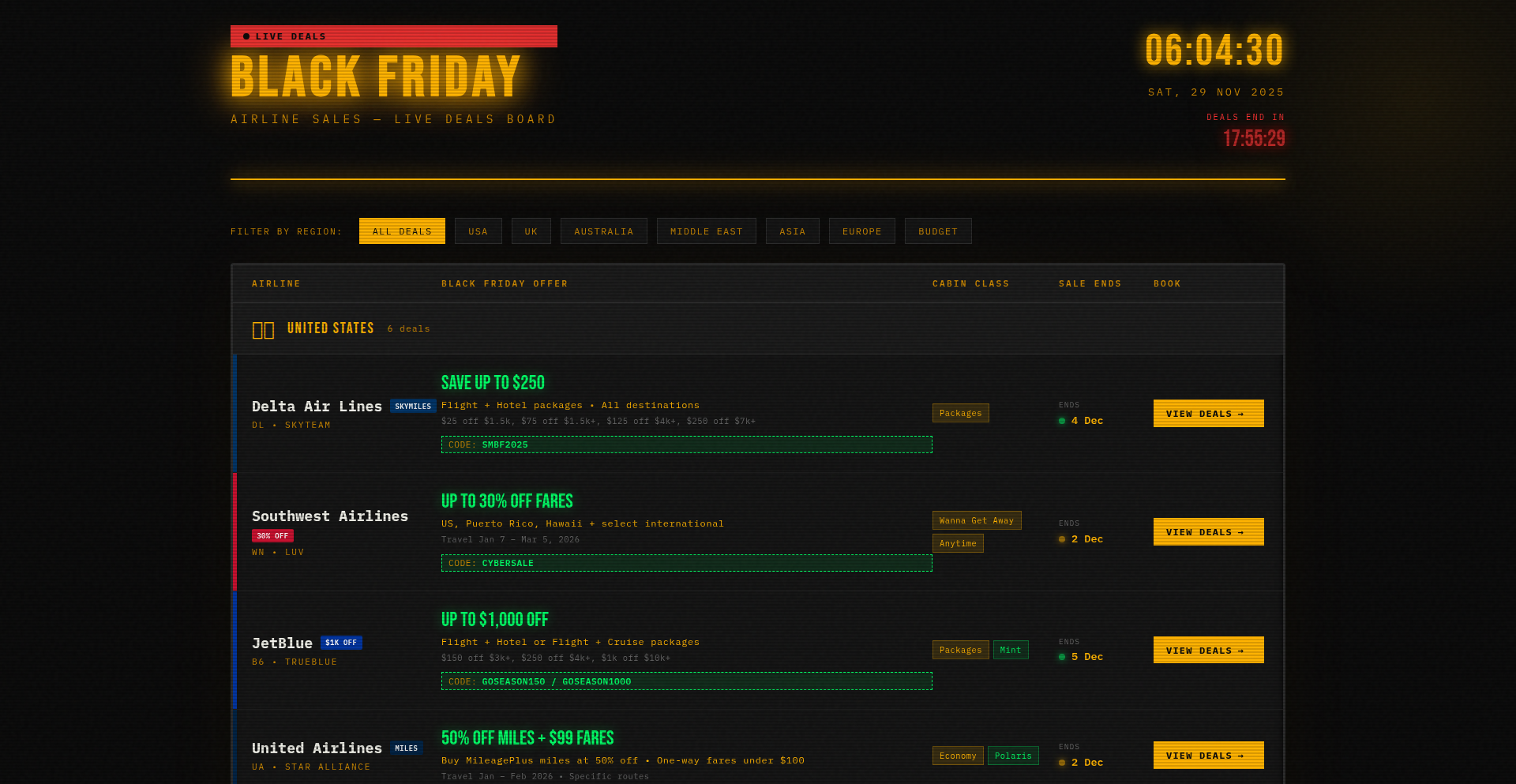Switch to the Asia filter

(x=793, y=231)
